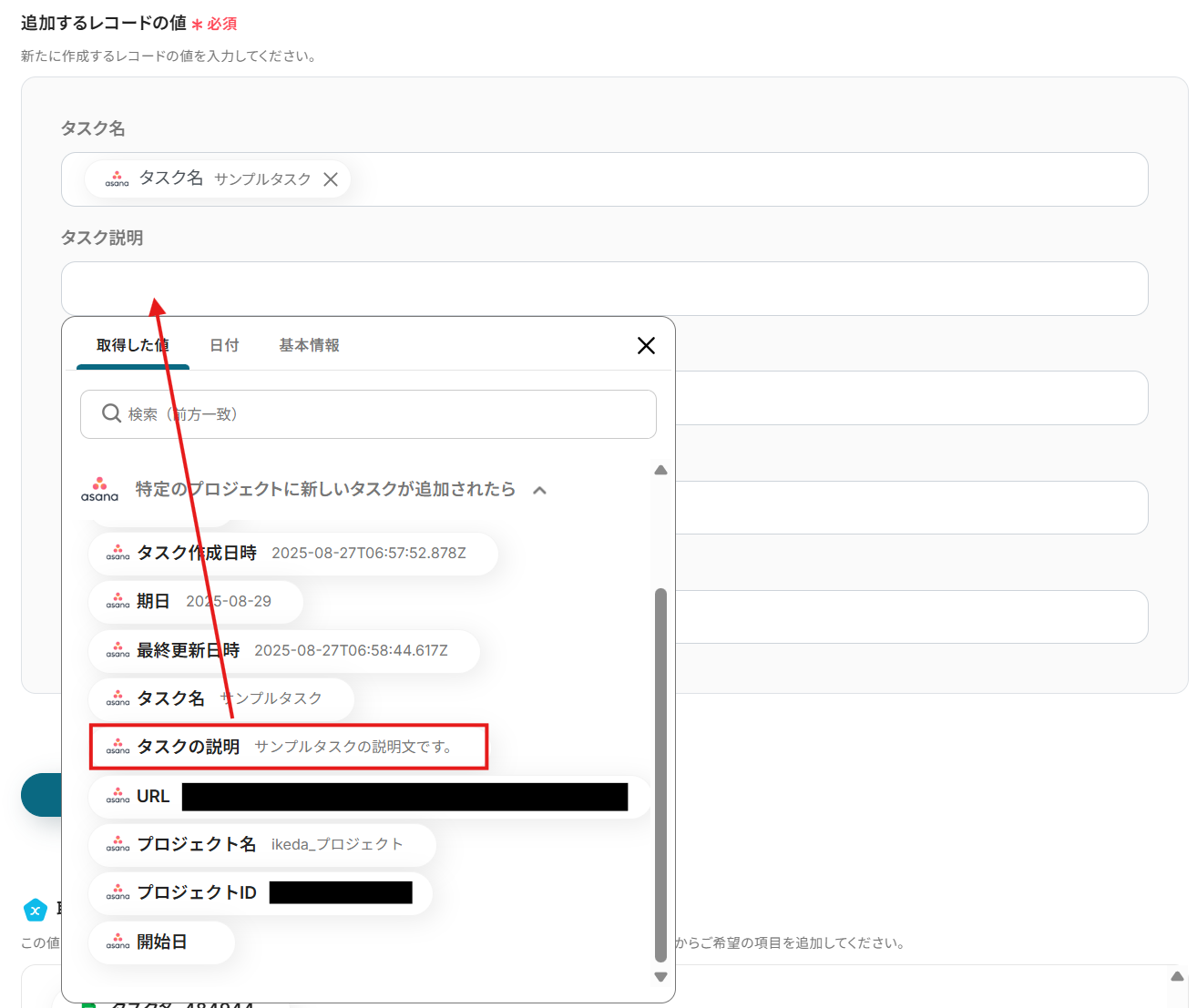This screenshot has width=1197, height=1008.
Task: Select the プロジェクトID value chip
Action: [x=261, y=892]
